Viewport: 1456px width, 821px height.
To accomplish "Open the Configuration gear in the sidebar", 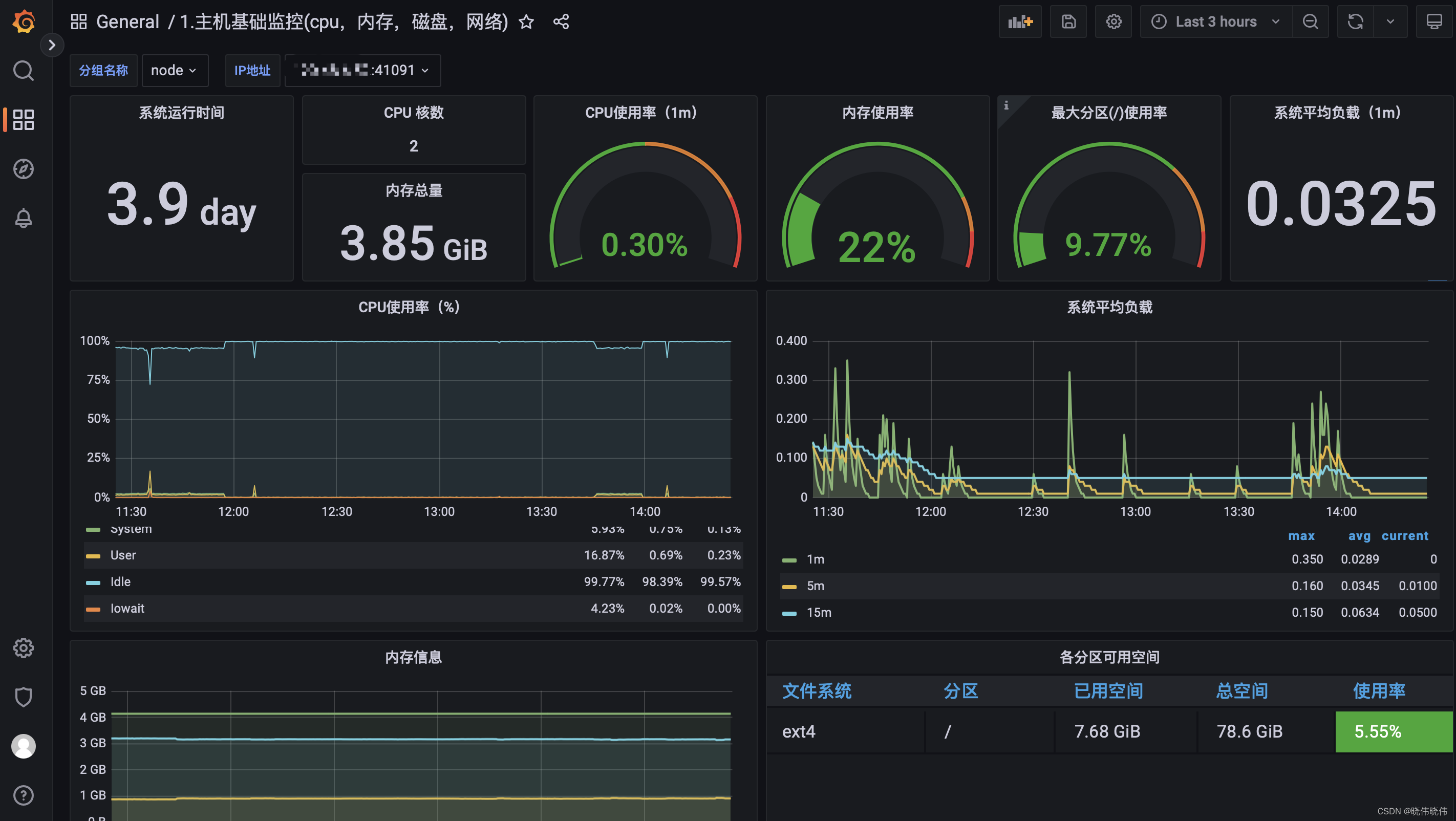I will pos(23,647).
